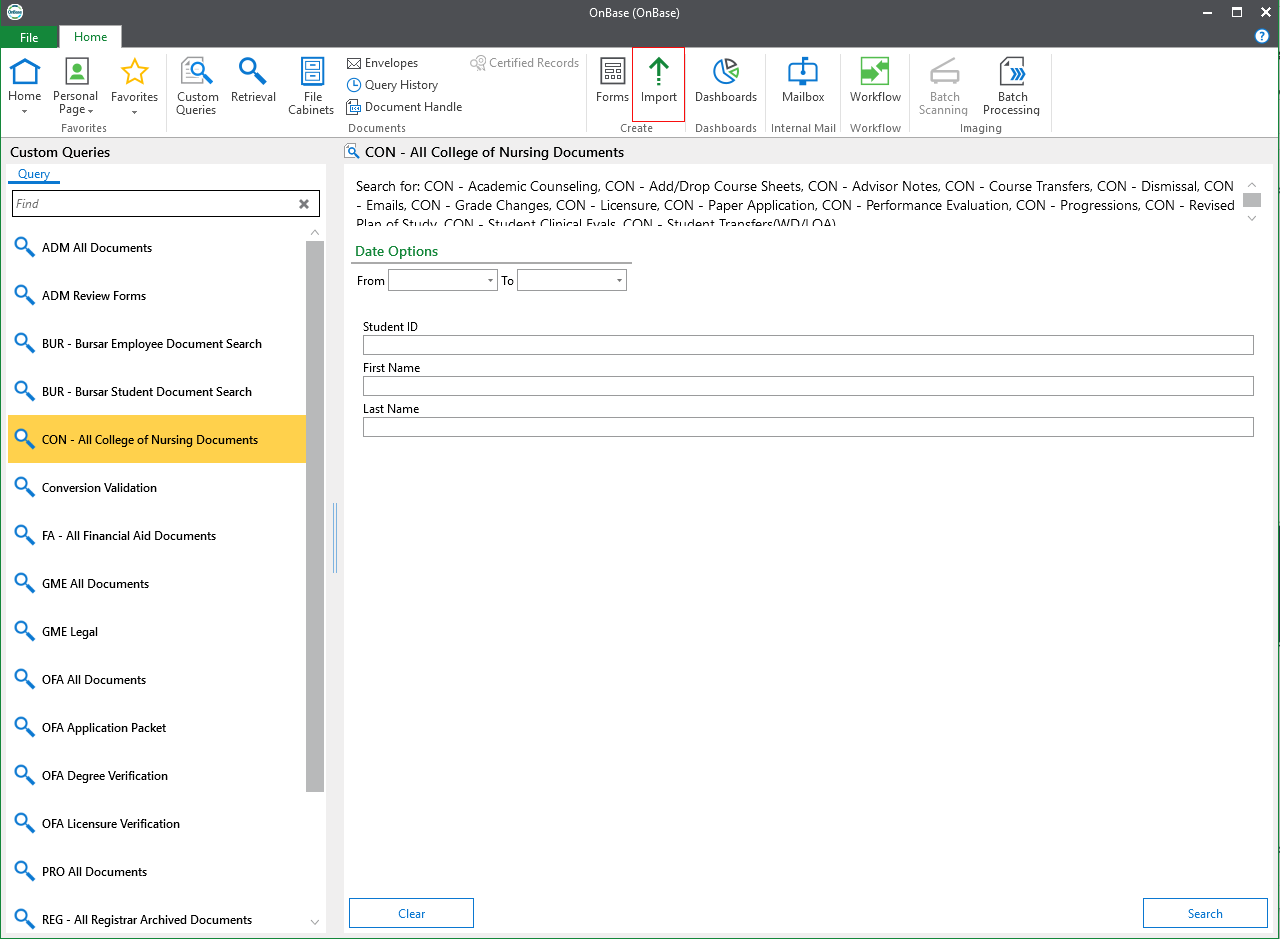Click the First Name input field
The height and width of the screenshot is (939, 1280).
coord(808,386)
